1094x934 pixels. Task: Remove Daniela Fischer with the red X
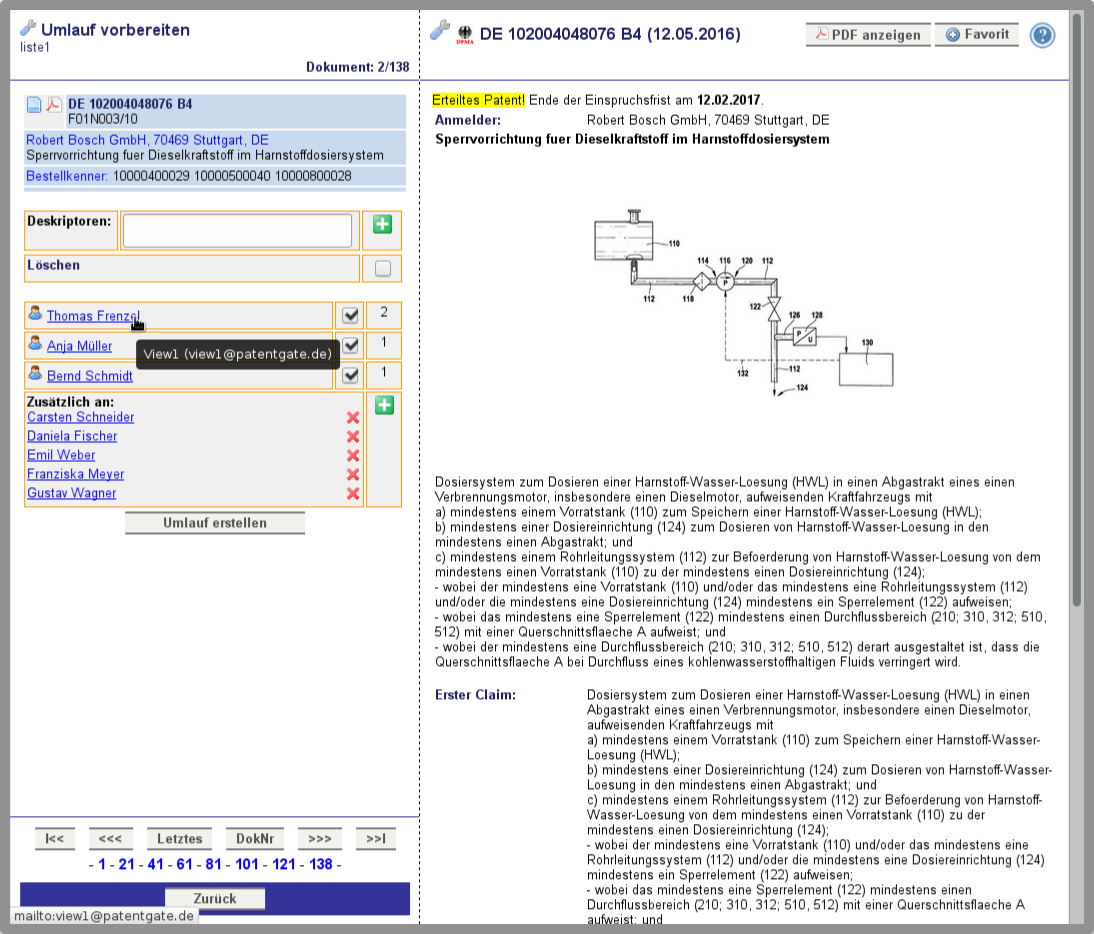pos(353,437)
